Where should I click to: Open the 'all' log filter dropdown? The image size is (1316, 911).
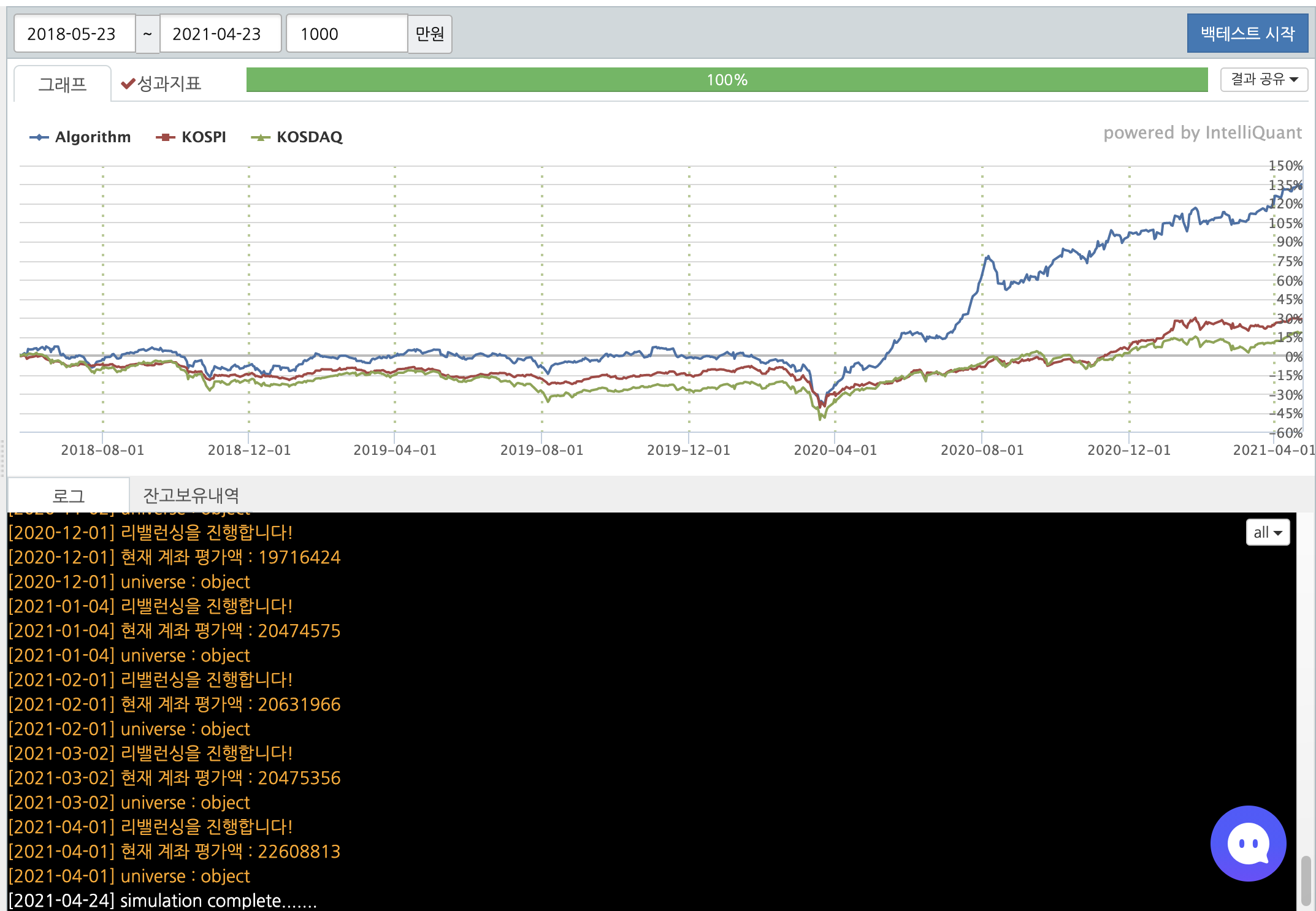click(1268, 532)
